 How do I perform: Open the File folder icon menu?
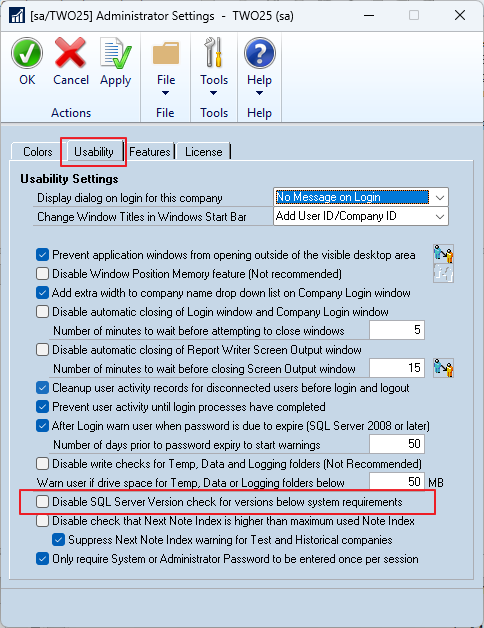coord(166,53)
